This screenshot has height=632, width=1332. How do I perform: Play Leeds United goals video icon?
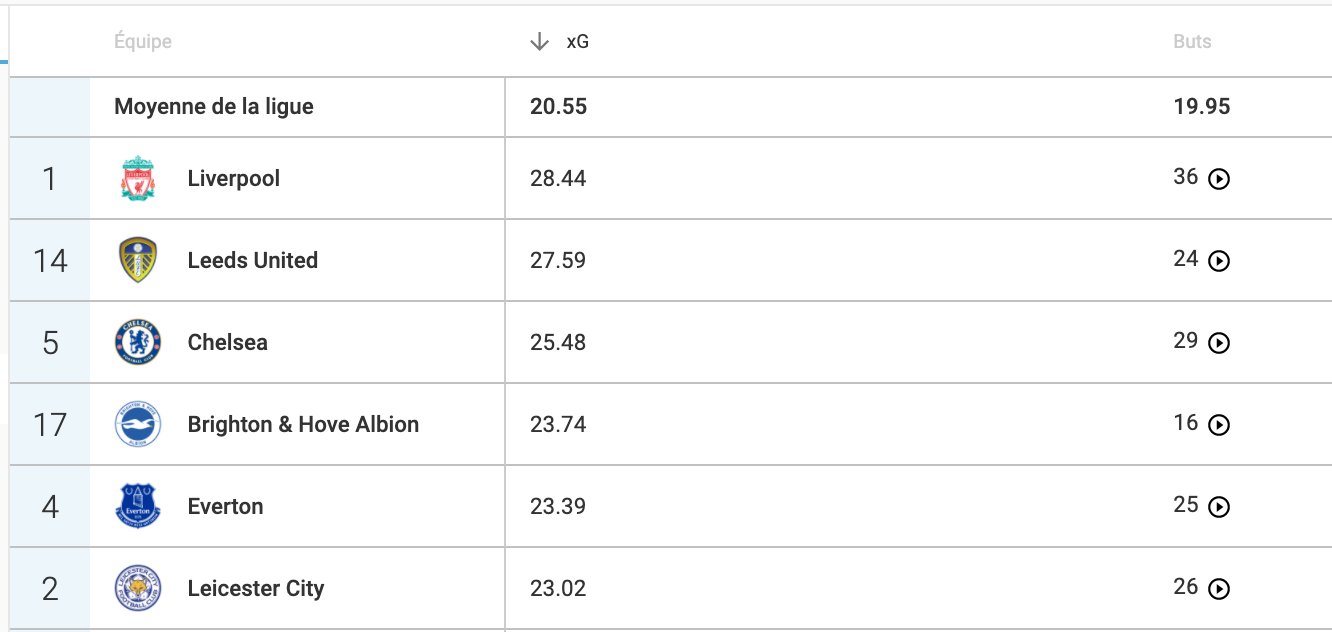(1219, 262)
